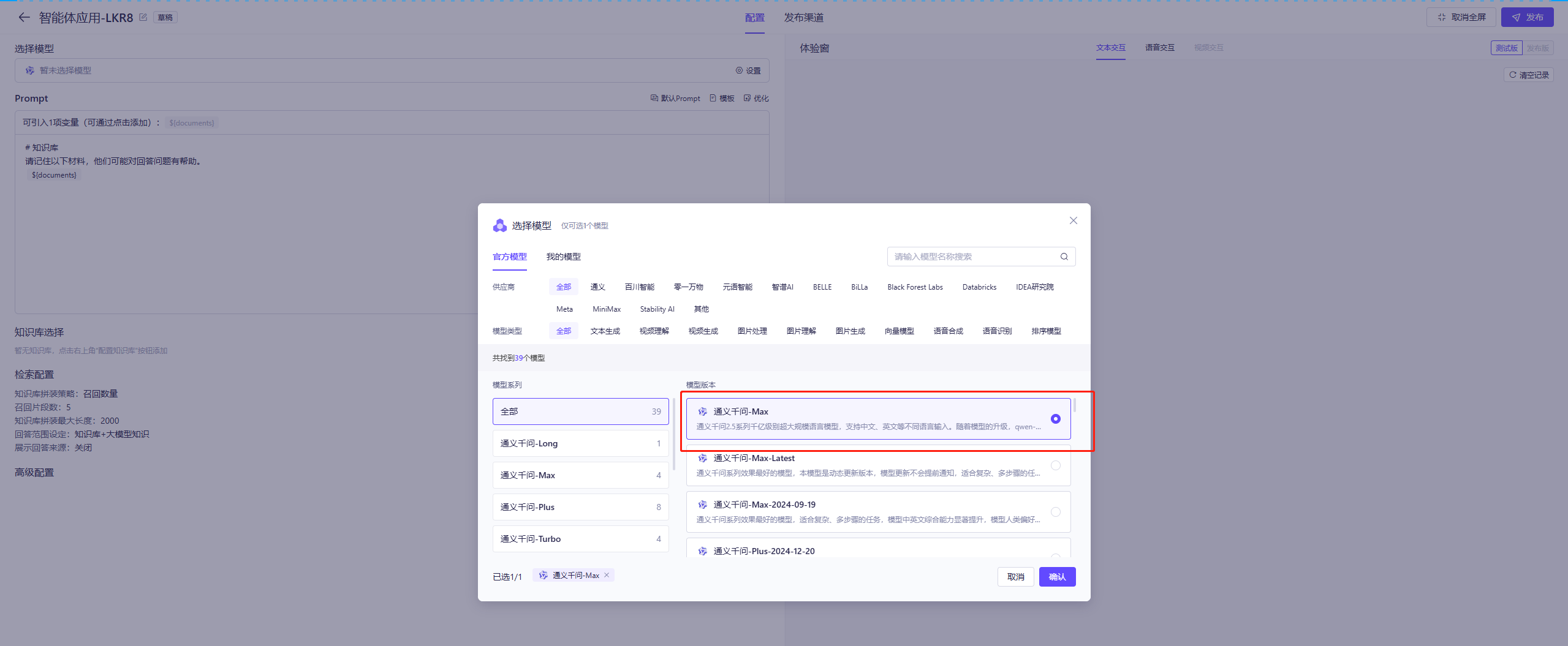Open the 我的模型 tab
The height and width of the screenshot is (646, 1568).
(564, 257)
